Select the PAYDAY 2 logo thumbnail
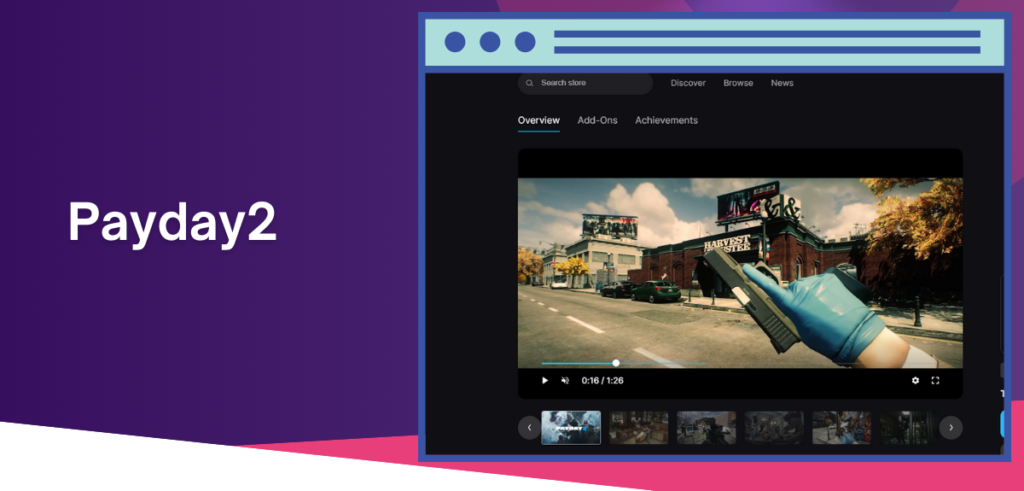This screenshot has height=491, width=1024. pyautogui.click(x=571, y=428)
